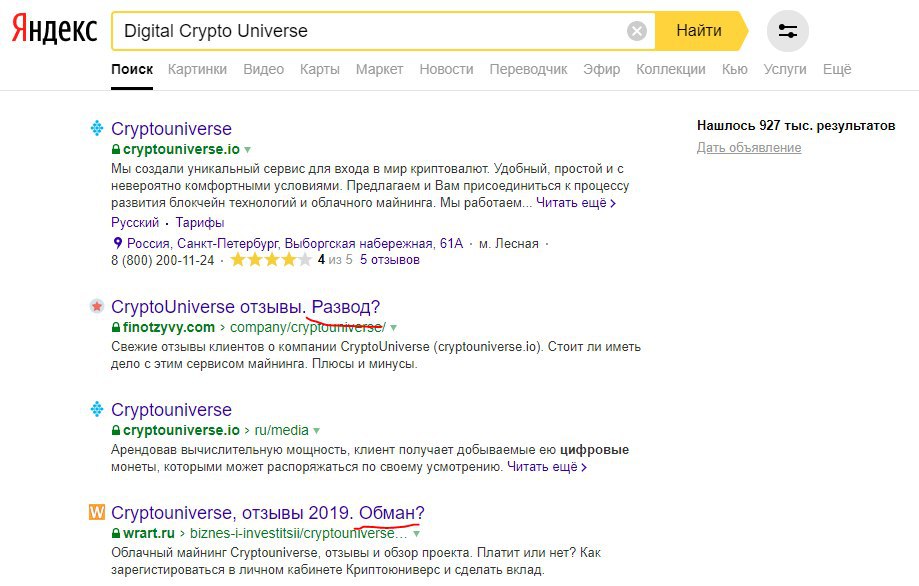Screen dimensions: 919x586
Task: Clear the search query with the X icon
Action: click(x=637, y=30)
